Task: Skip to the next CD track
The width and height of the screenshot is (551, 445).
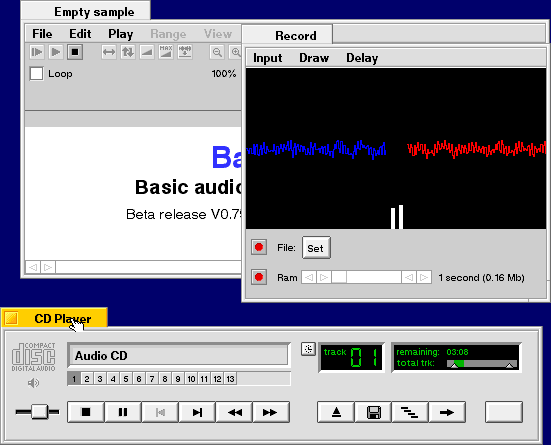Action: click(x=197, y=412)
